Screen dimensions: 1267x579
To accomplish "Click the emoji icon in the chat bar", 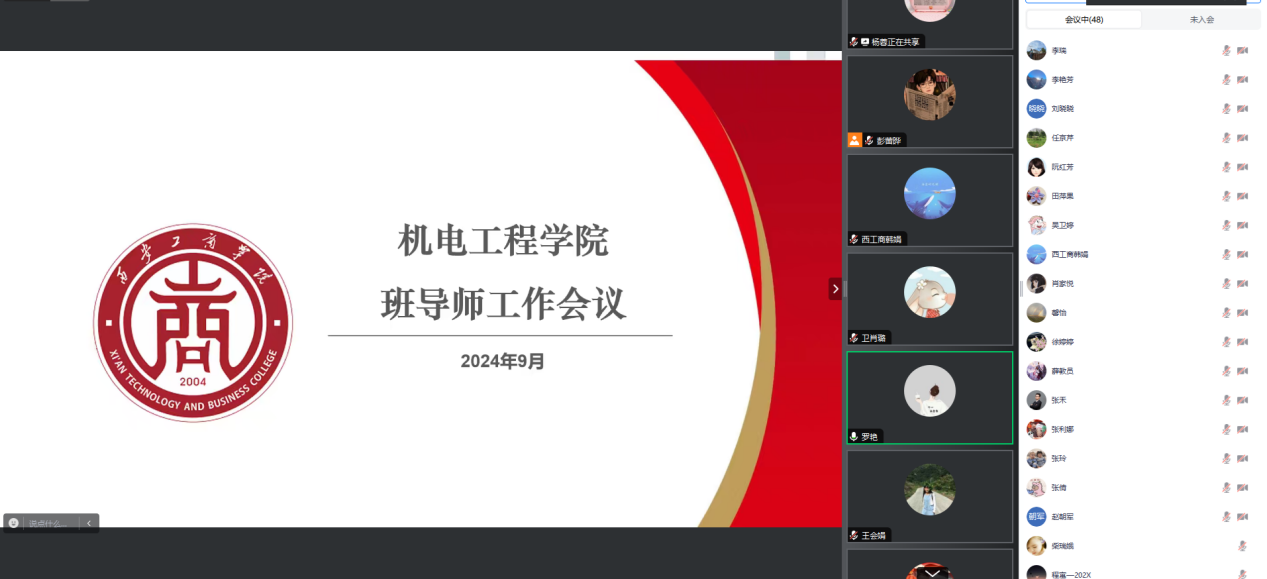I will [x=14, y=523].
